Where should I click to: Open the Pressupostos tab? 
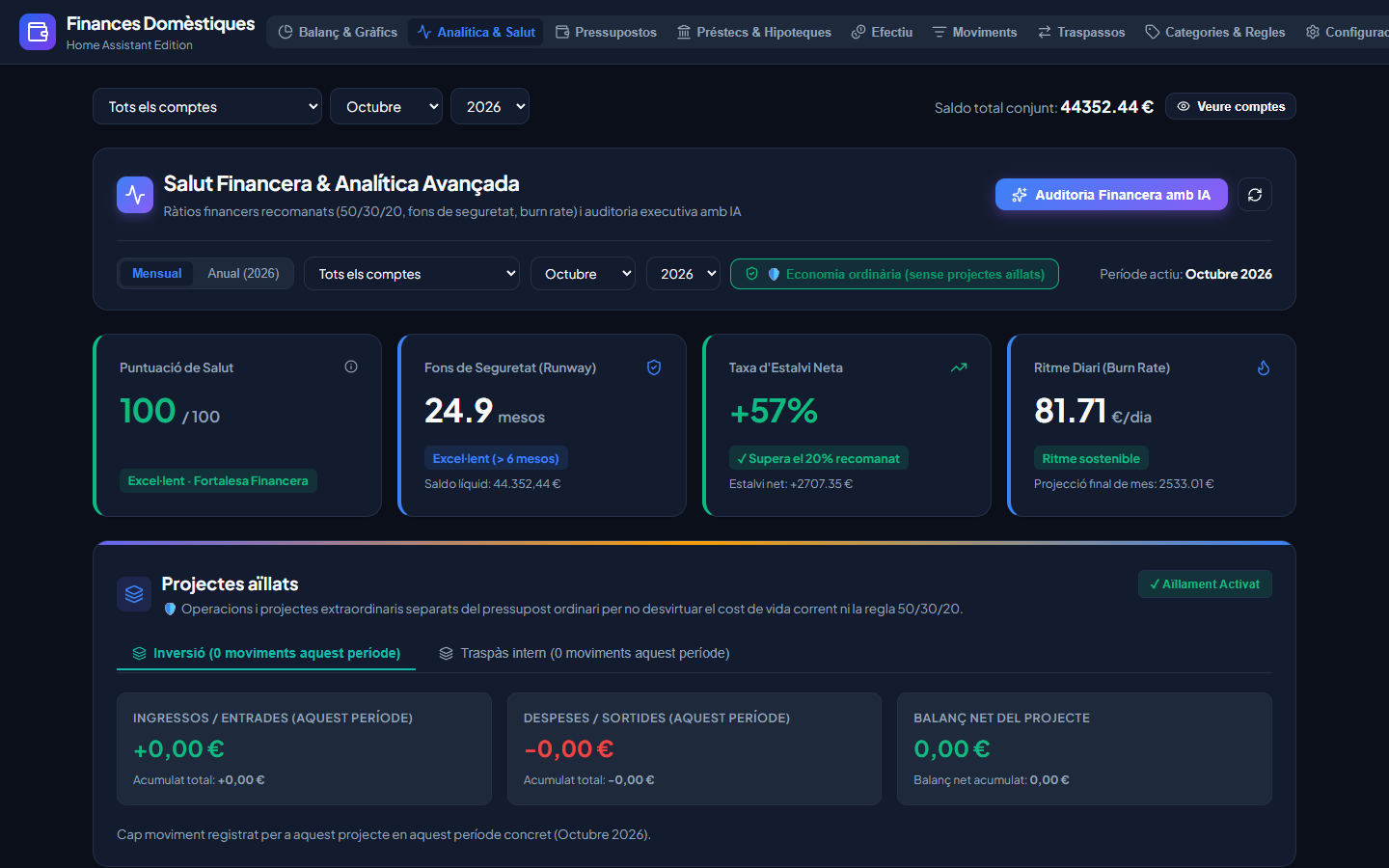(x=606, y=32)
